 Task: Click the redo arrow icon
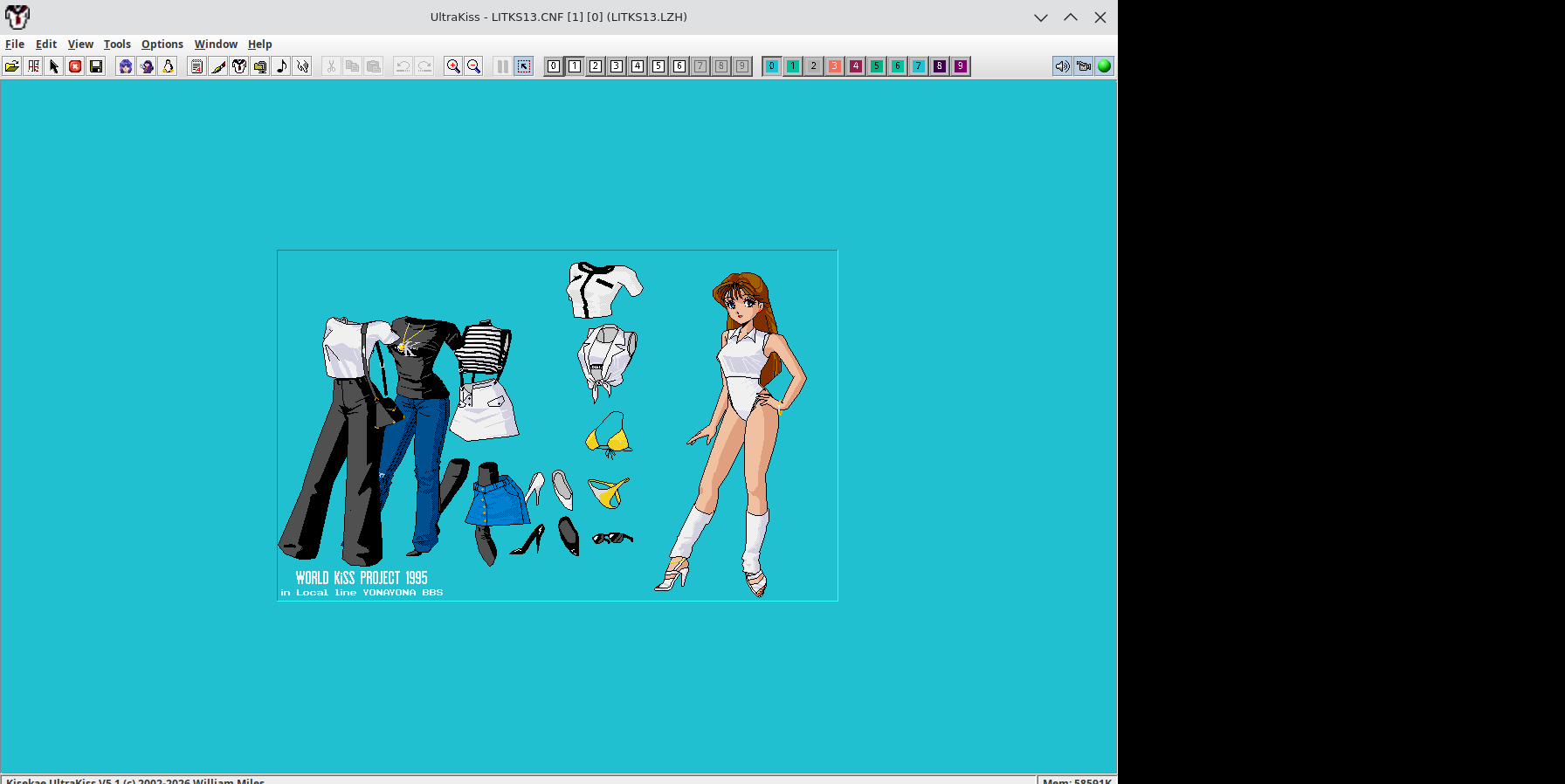click(x=424, y=66)
